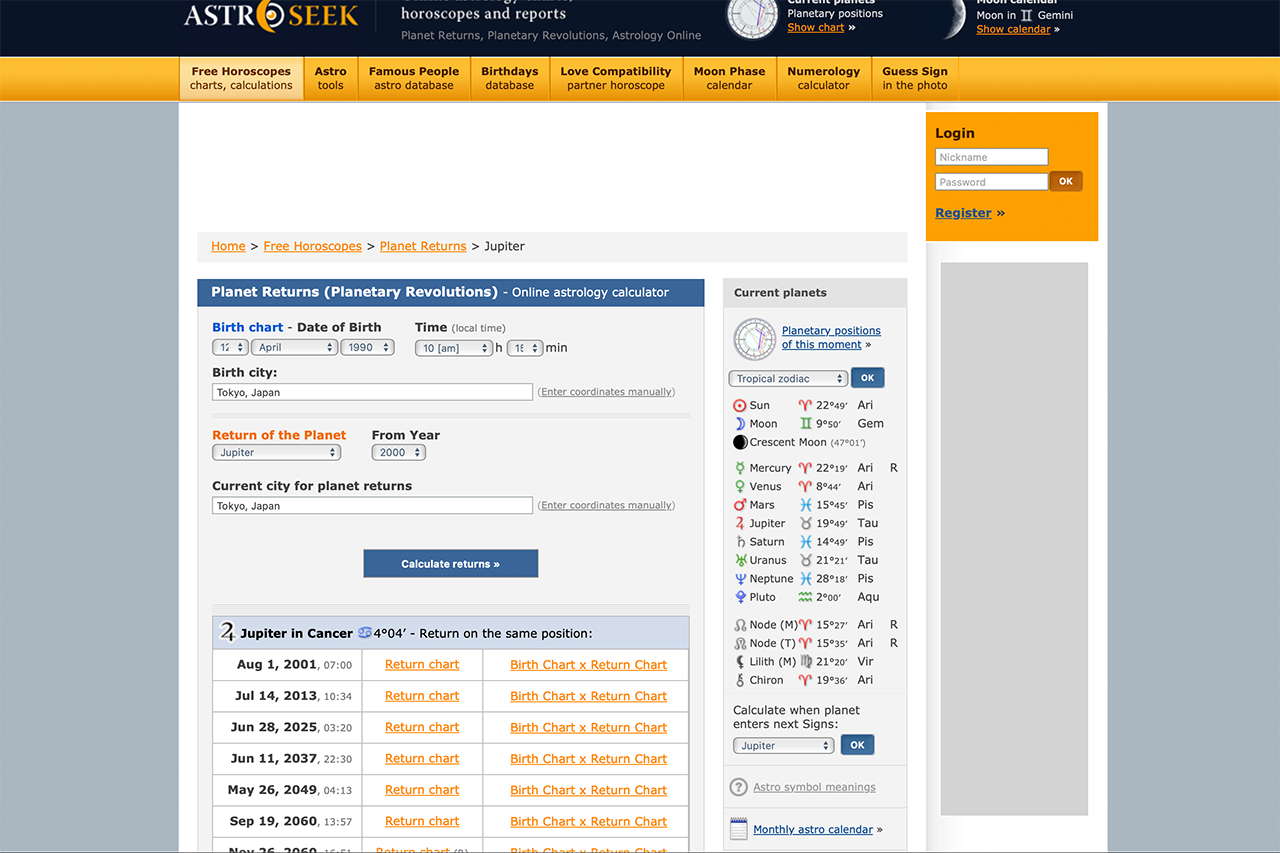Click the Saturn symbol icon
1280x853 pixels.
click(740, 542)
